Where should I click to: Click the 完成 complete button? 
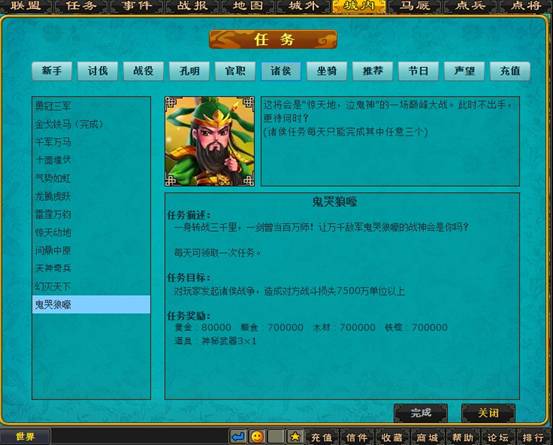point(421,413)
